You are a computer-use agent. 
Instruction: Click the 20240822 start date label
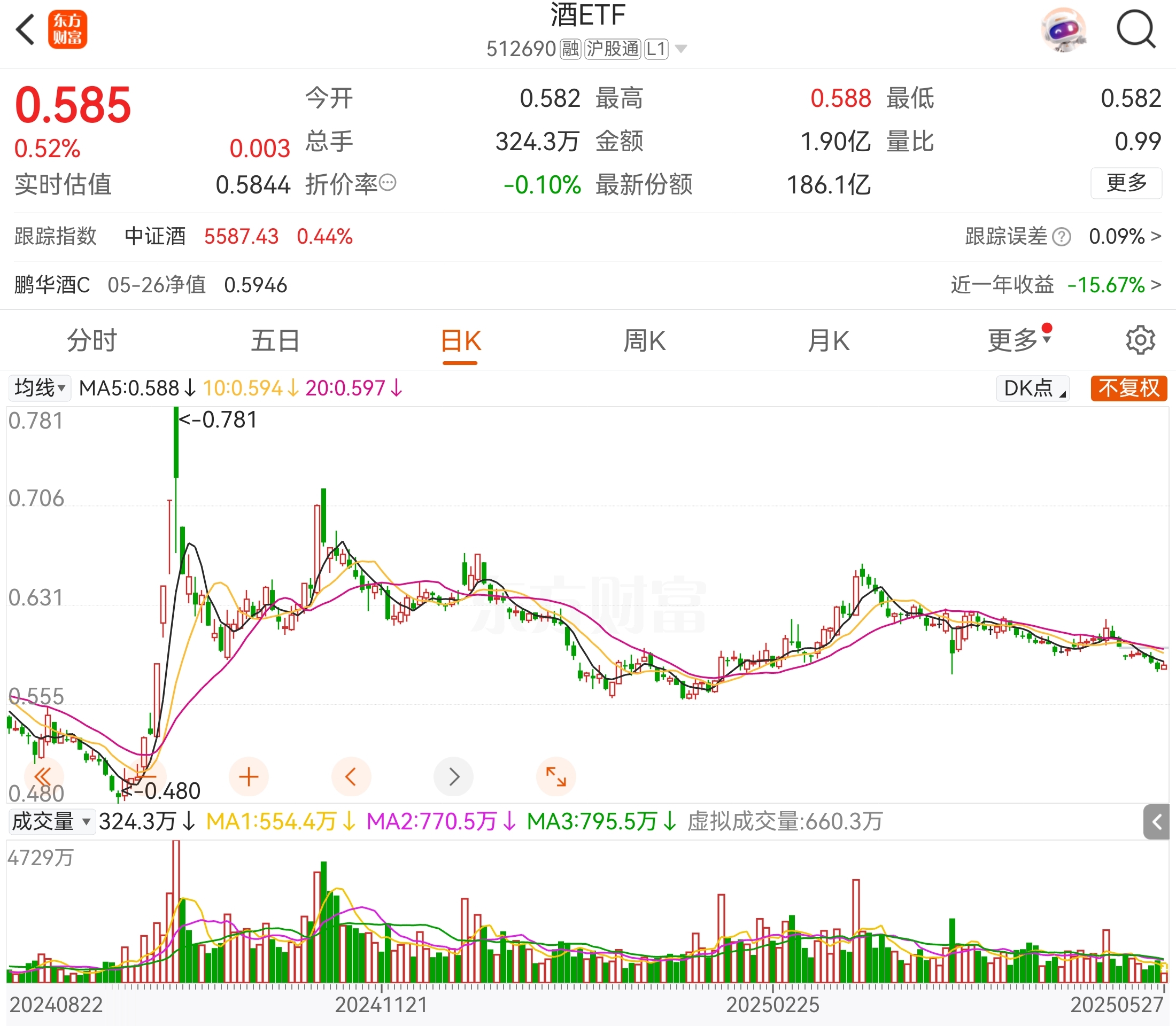click(56, 1005)
